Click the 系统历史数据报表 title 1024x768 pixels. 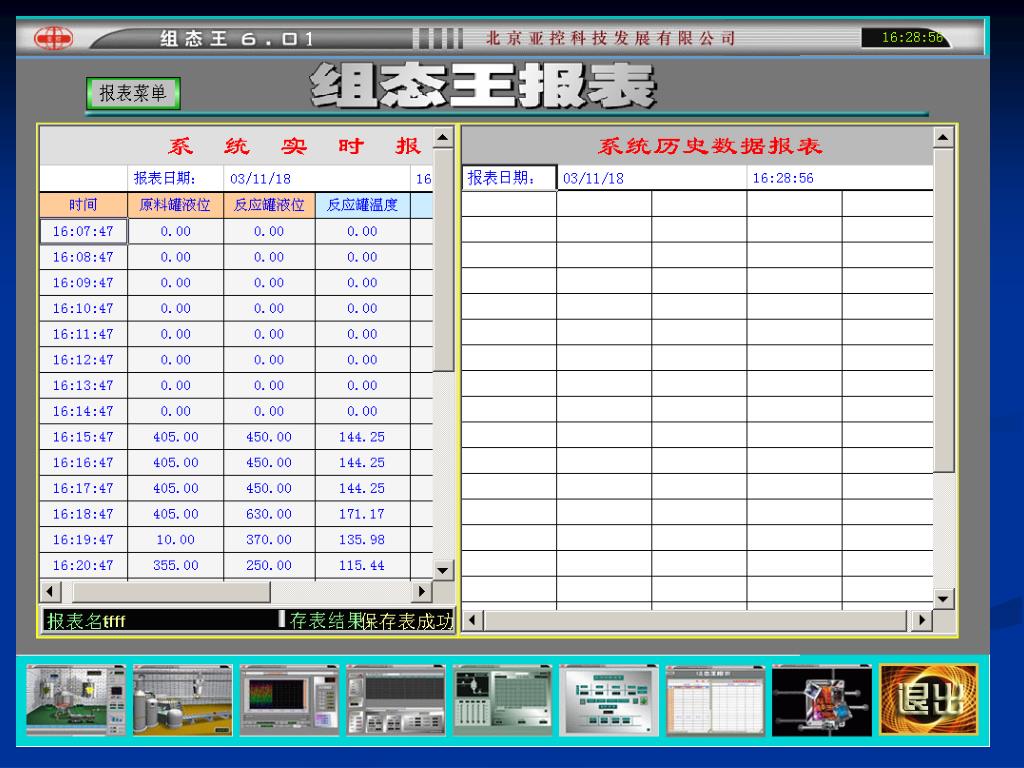coord(710,146)
